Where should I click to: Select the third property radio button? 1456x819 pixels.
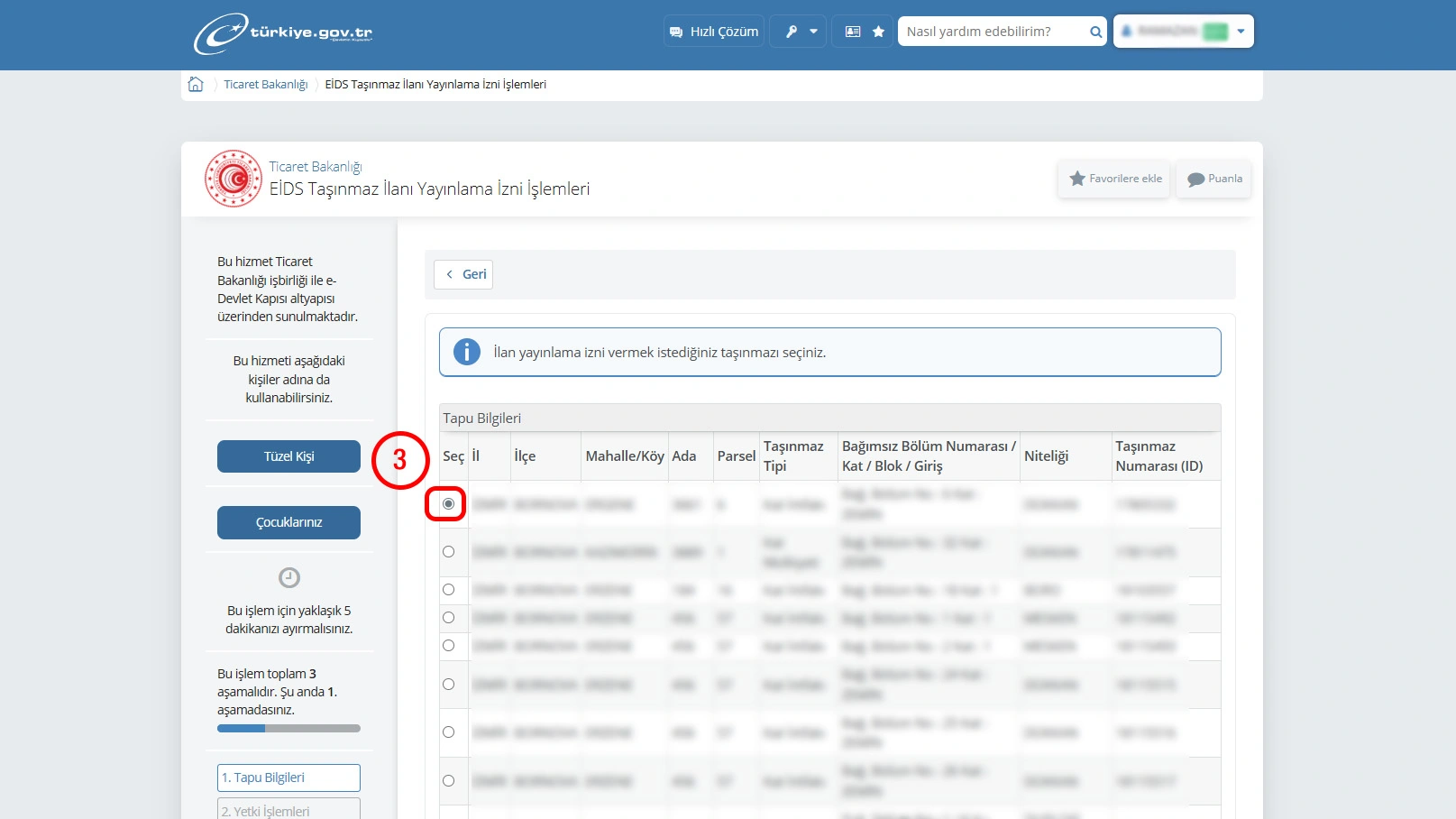pyautogui.click(x=448, y=589)
